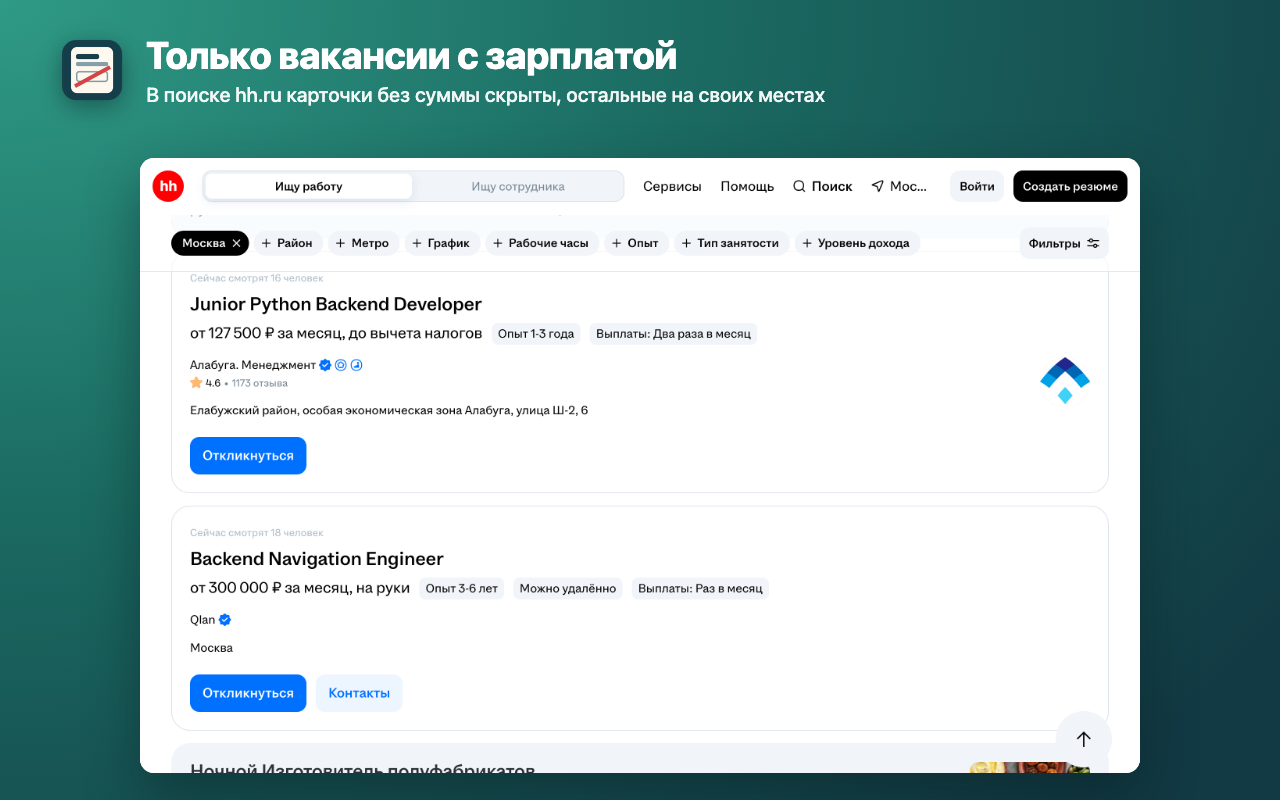
Task: Open the 1173 отзыва reviews link
Action: 260,383
